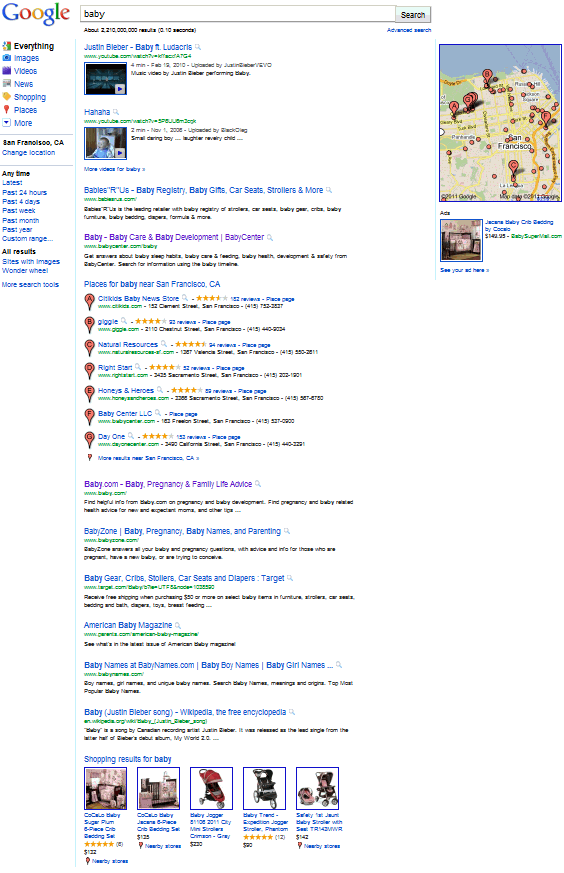Click See your ad here link
The width and height of the screenshot is (564, 873).
464,270
